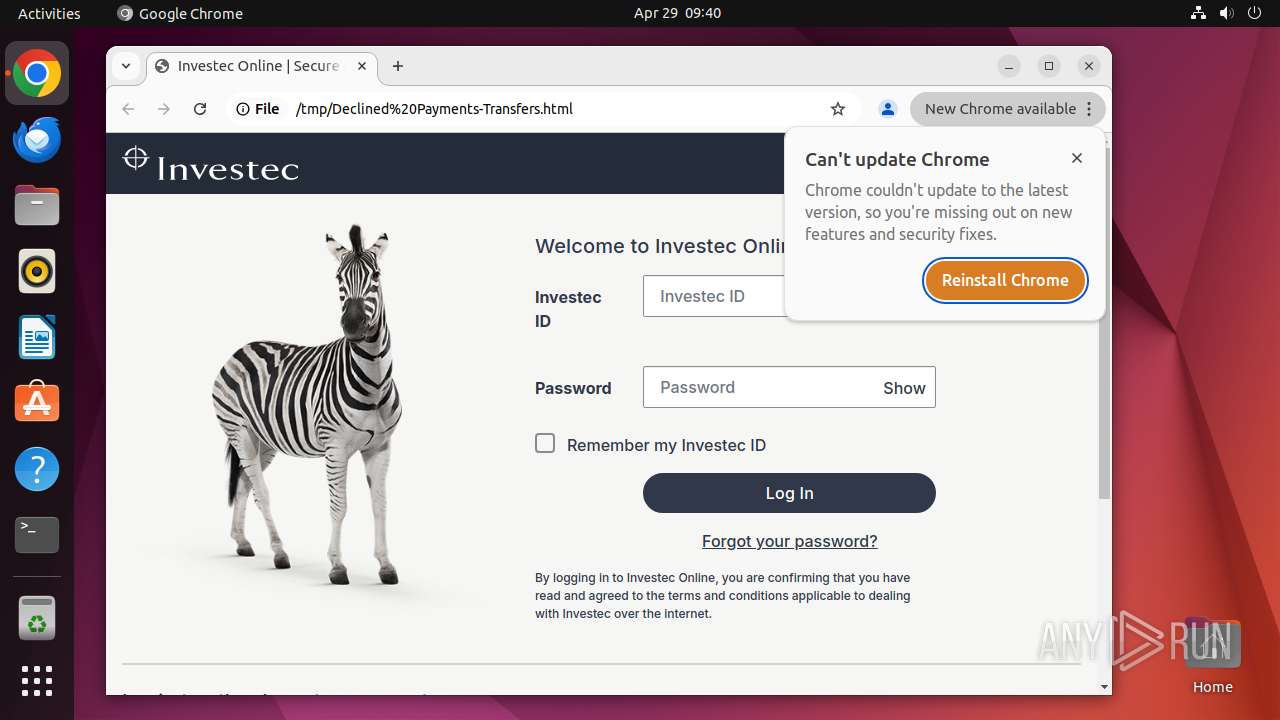View the File site information icon

coord(258,109)
